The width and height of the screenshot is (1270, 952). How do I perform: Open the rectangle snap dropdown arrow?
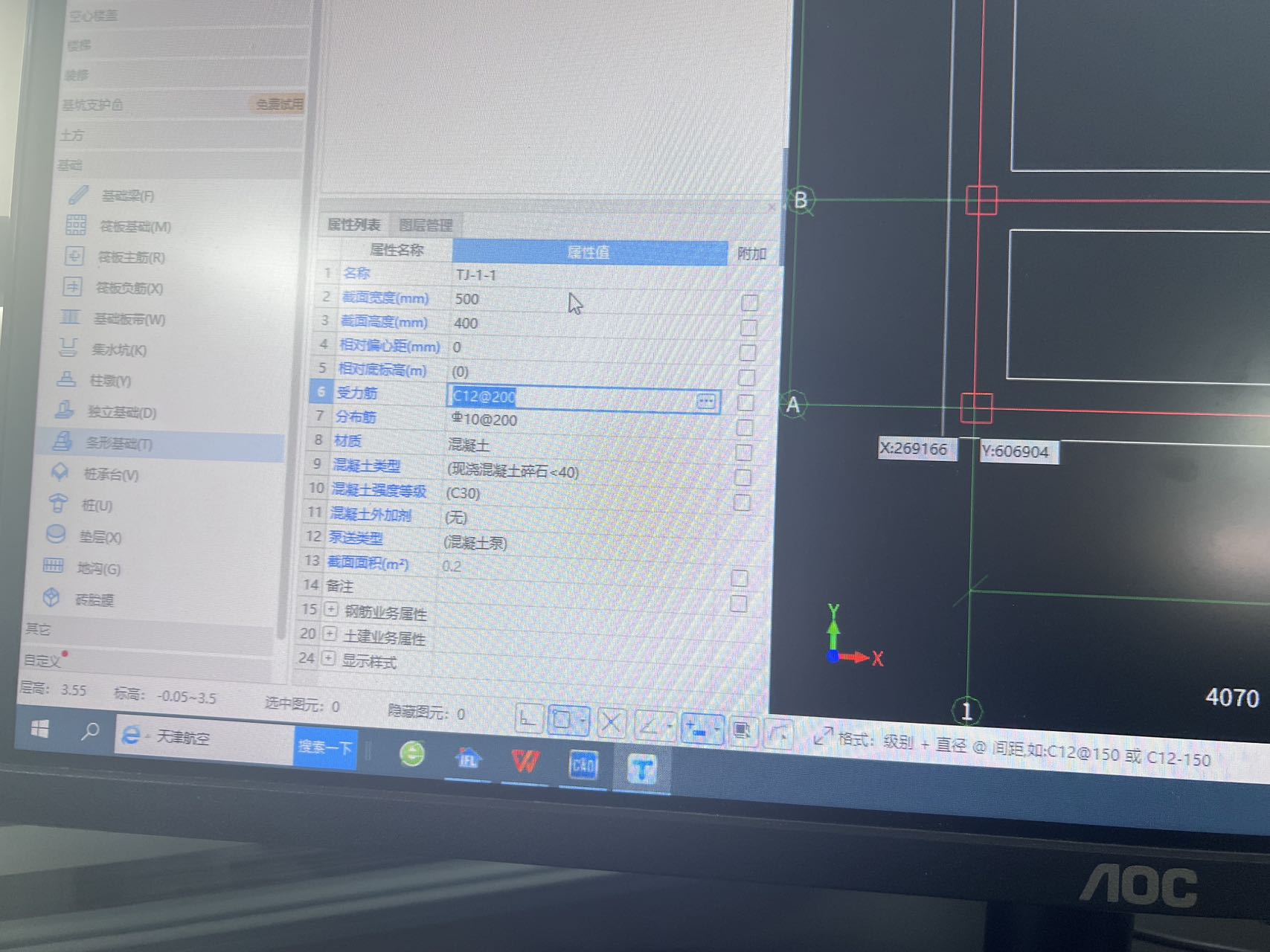point(583,721)
